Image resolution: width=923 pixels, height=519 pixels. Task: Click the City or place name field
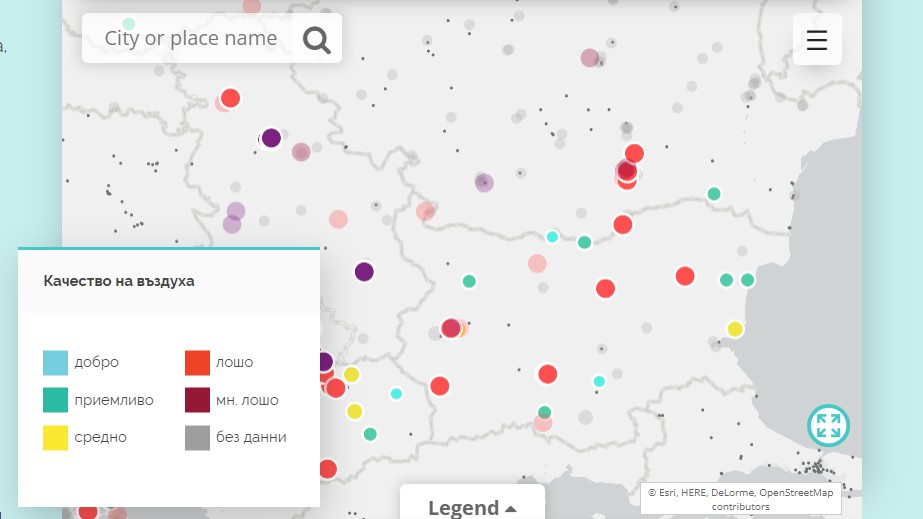[x=191, y=38]
